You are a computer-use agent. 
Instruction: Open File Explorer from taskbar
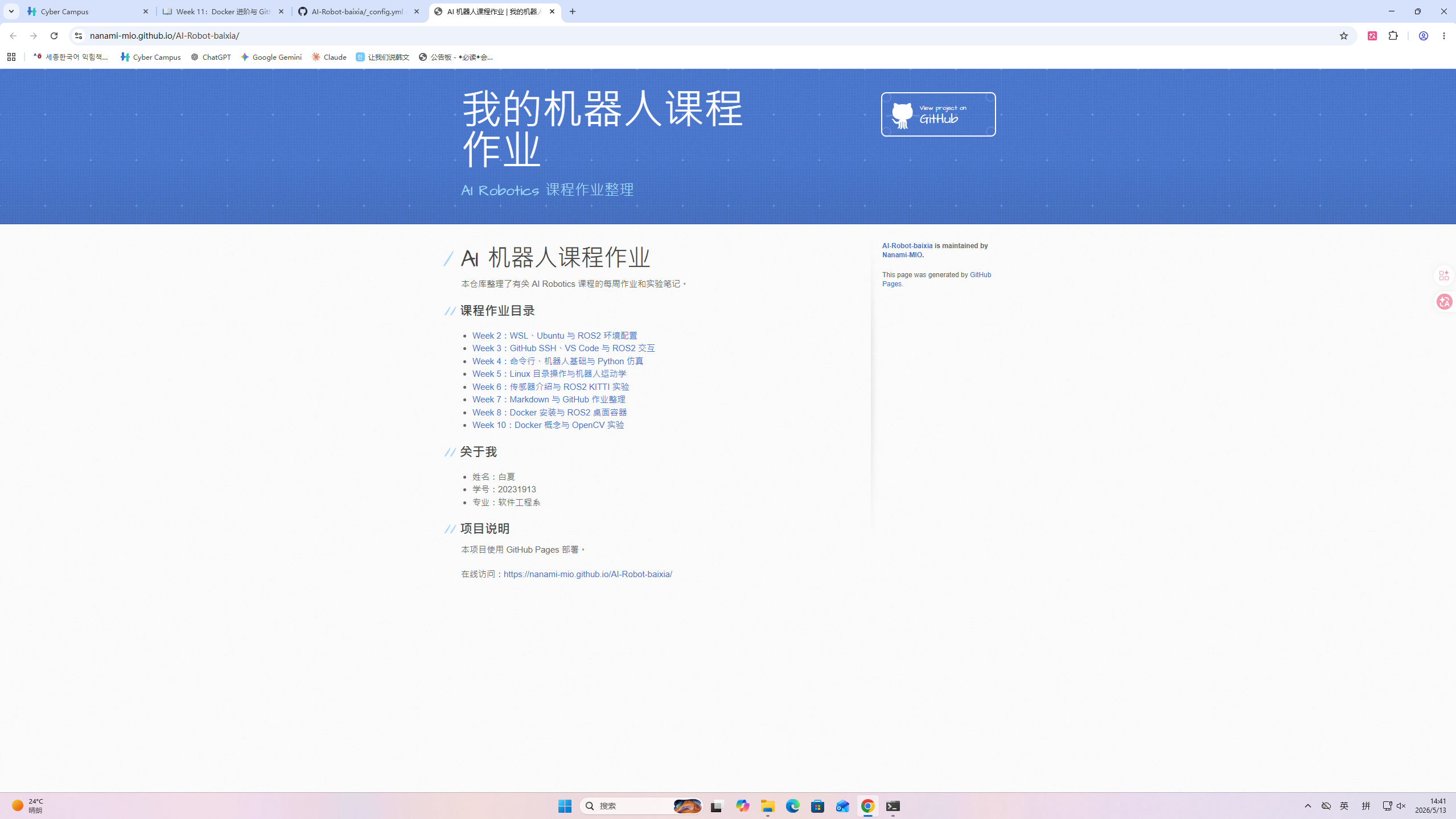click(x=768, y=806)
